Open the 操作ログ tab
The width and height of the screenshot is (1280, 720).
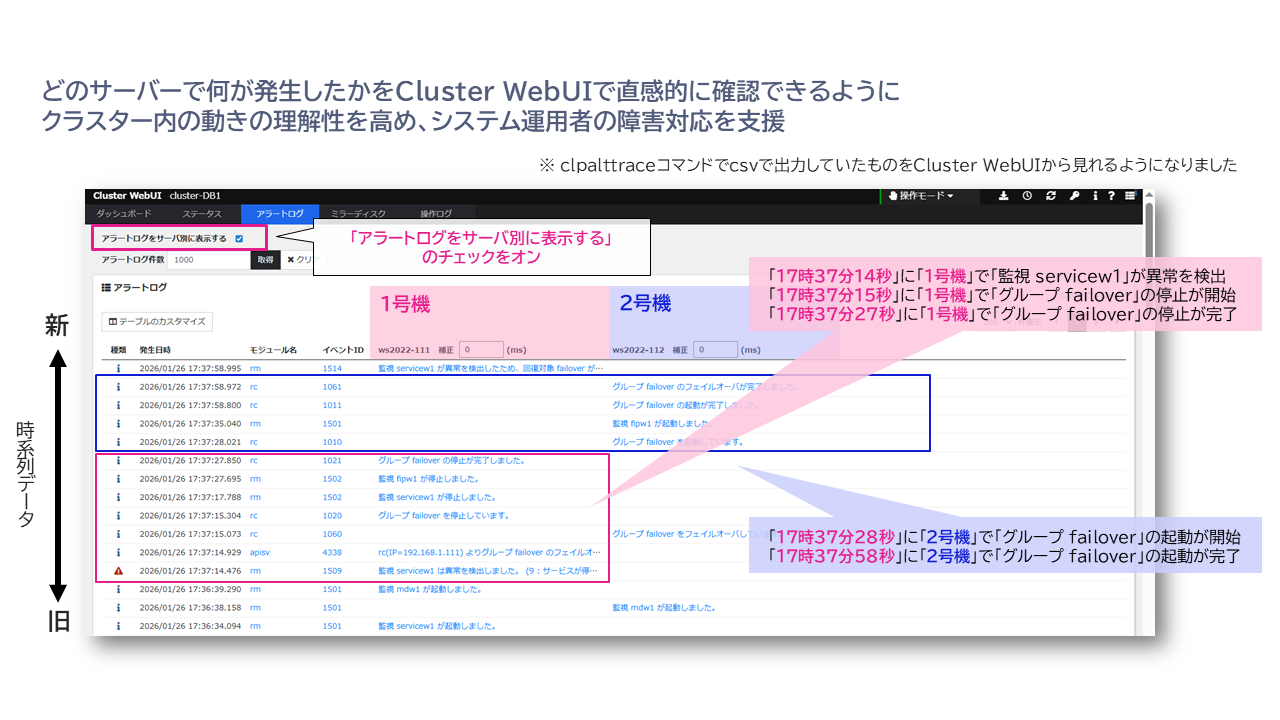click(436, 214)
